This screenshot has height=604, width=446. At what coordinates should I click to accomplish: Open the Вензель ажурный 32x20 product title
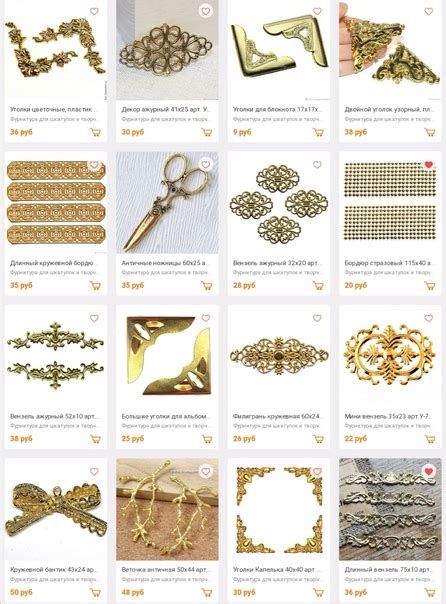tap(277, 263)
